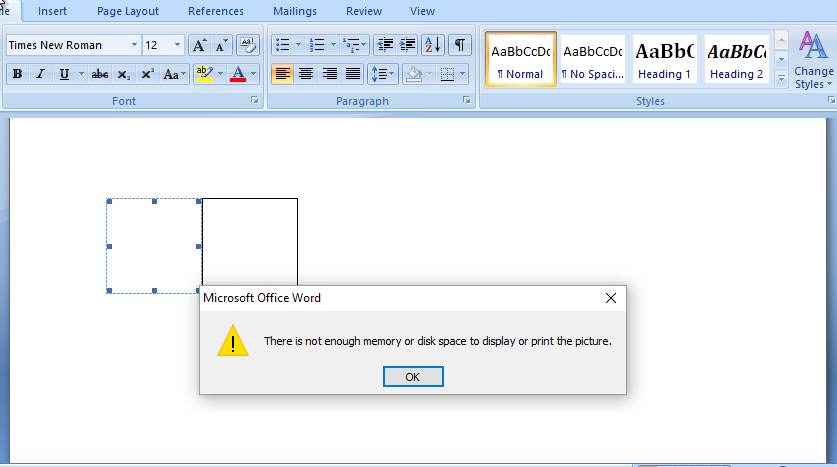This screenshot has width=837, height=467.
Task: Click the Change Styles button
Action: (813, 60)
